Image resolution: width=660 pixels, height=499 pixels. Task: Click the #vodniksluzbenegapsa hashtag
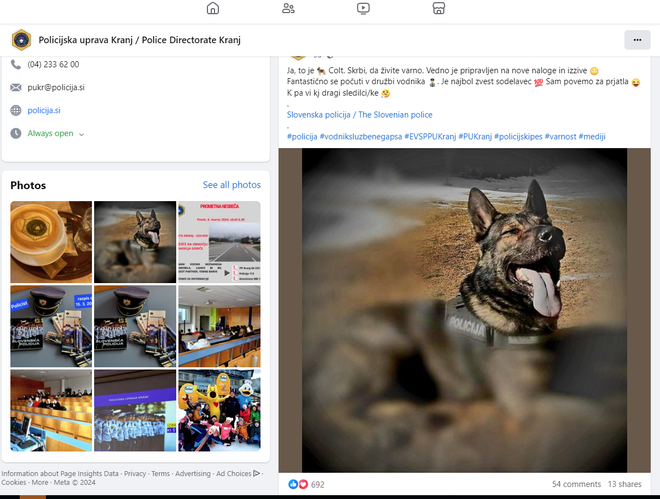pos(361,136)
